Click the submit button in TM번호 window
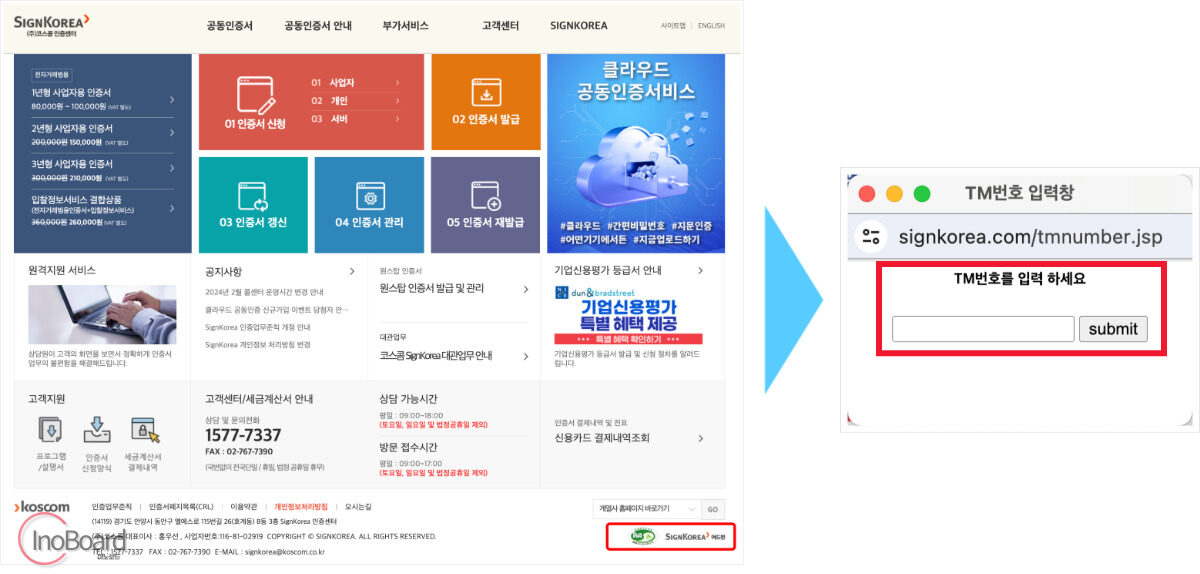 pyautogui.click(x=1113, y=329)
